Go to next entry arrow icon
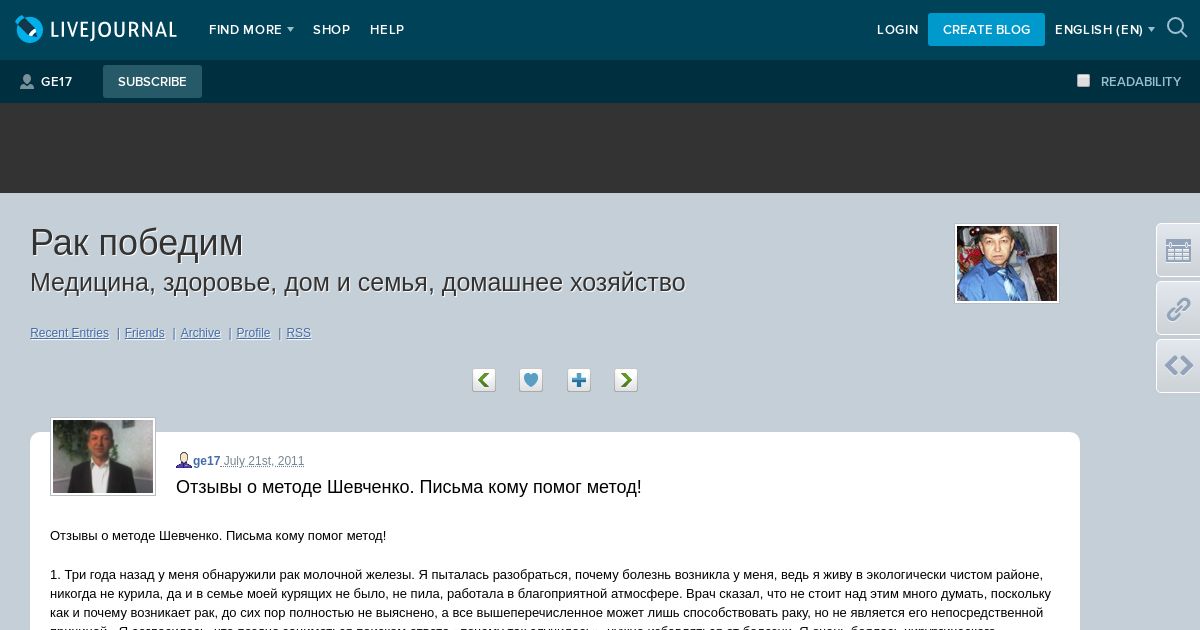This screenshot has height=630, width=1200. pos(626,380)
